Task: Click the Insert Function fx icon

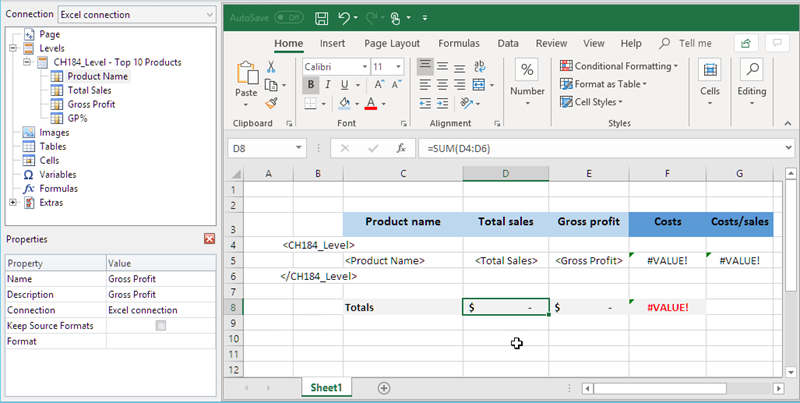Action: click(400, 148)
